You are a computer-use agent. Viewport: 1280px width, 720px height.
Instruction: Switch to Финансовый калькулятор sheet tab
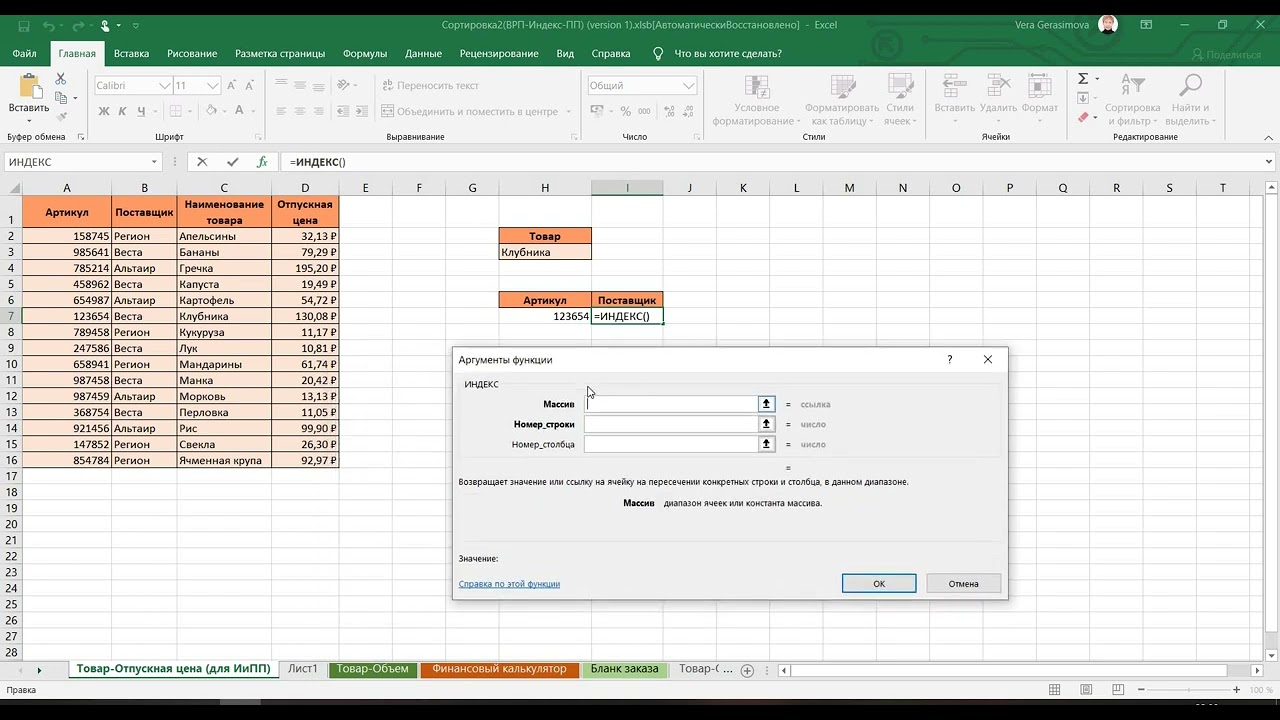tap(499, 669)
